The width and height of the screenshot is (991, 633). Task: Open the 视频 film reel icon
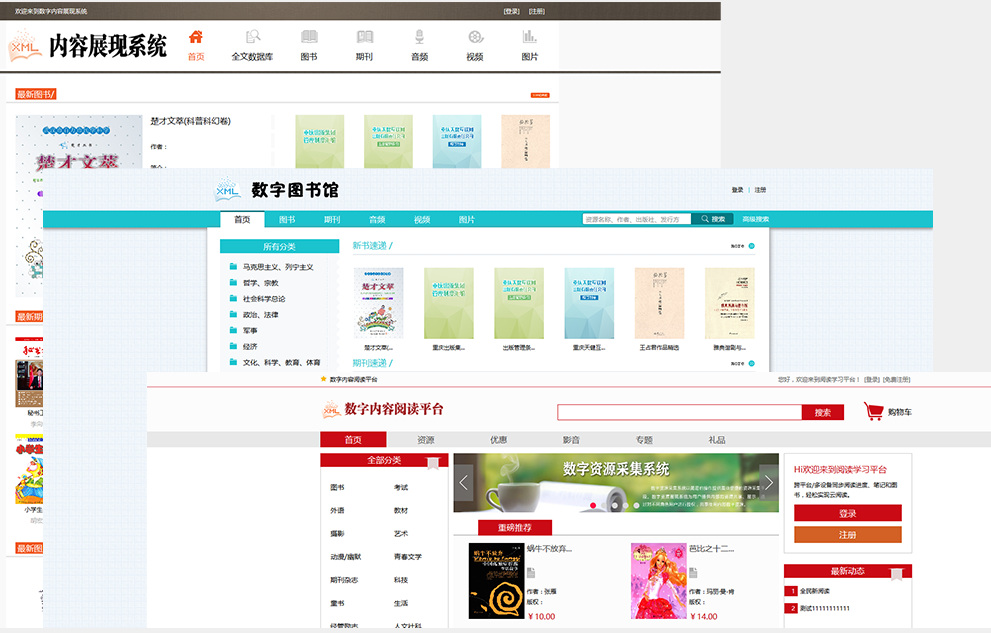(474, 37)
